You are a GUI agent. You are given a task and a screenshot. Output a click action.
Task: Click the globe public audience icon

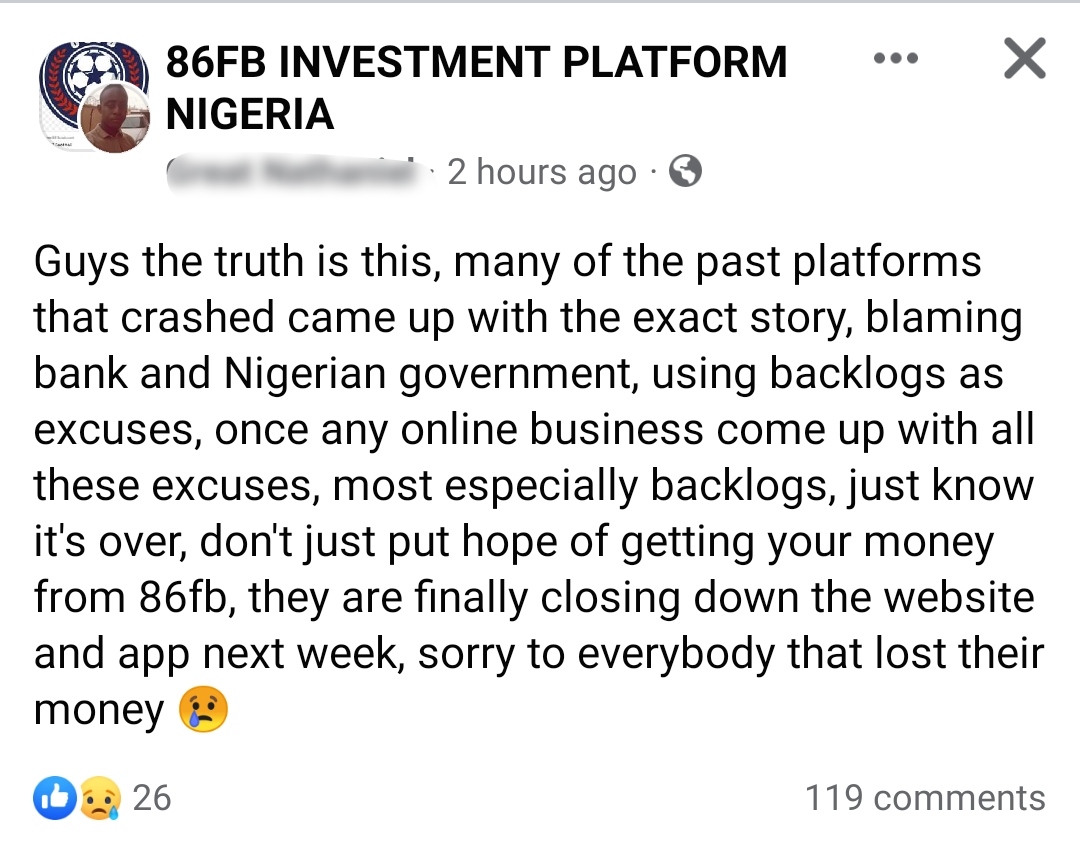click(685, 172)
